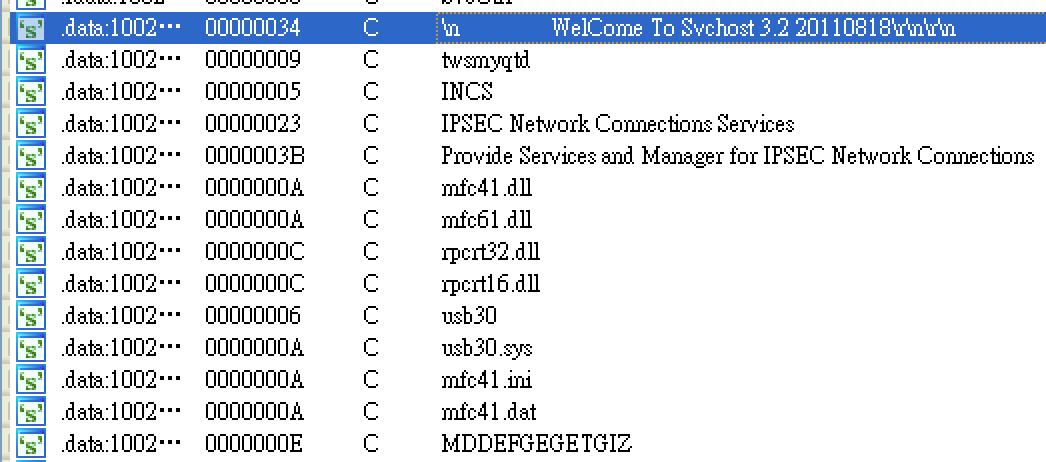Click the icon of the highlighted WelCome row
1046x462 pixels.
coord(31,28)
